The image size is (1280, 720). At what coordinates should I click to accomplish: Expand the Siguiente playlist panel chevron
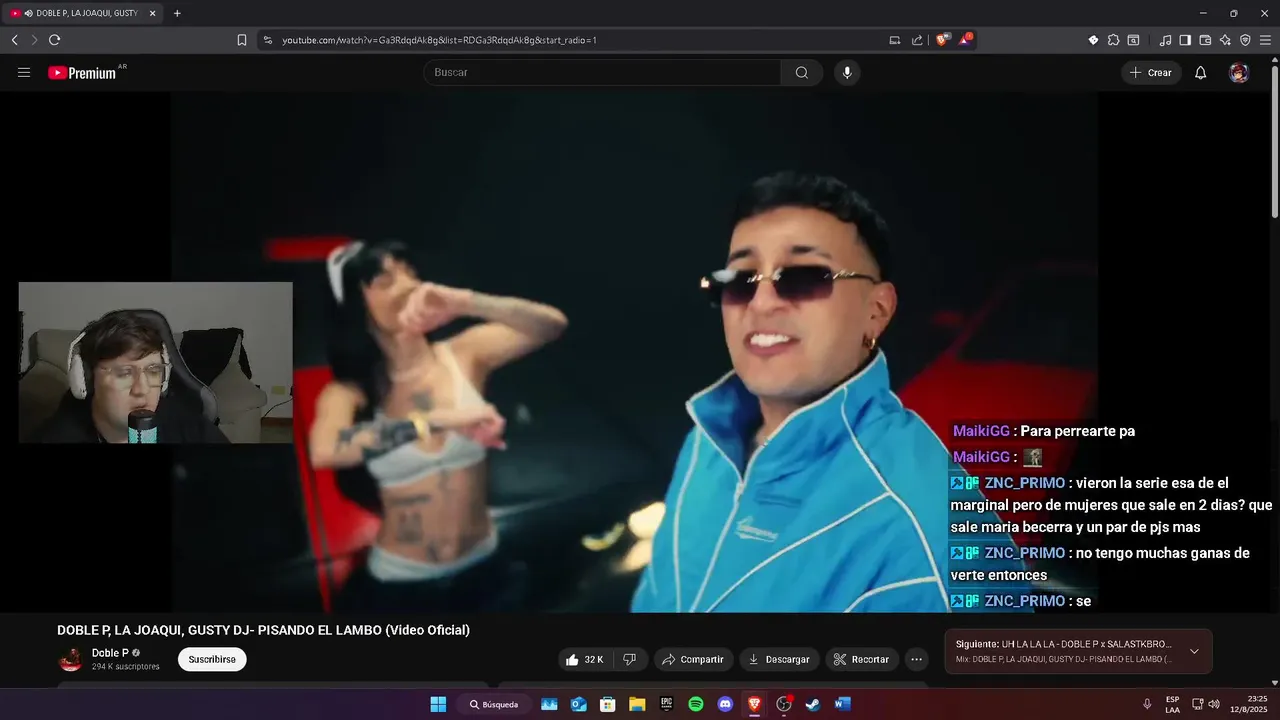tap(1194, 651)
